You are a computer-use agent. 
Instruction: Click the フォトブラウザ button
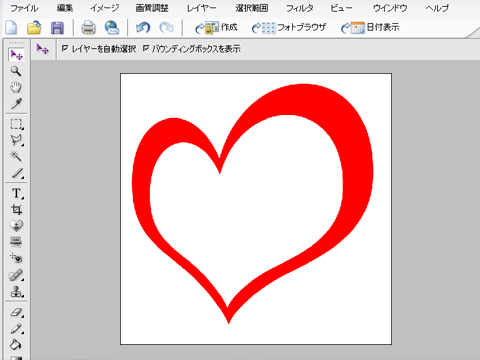(289, 28)
